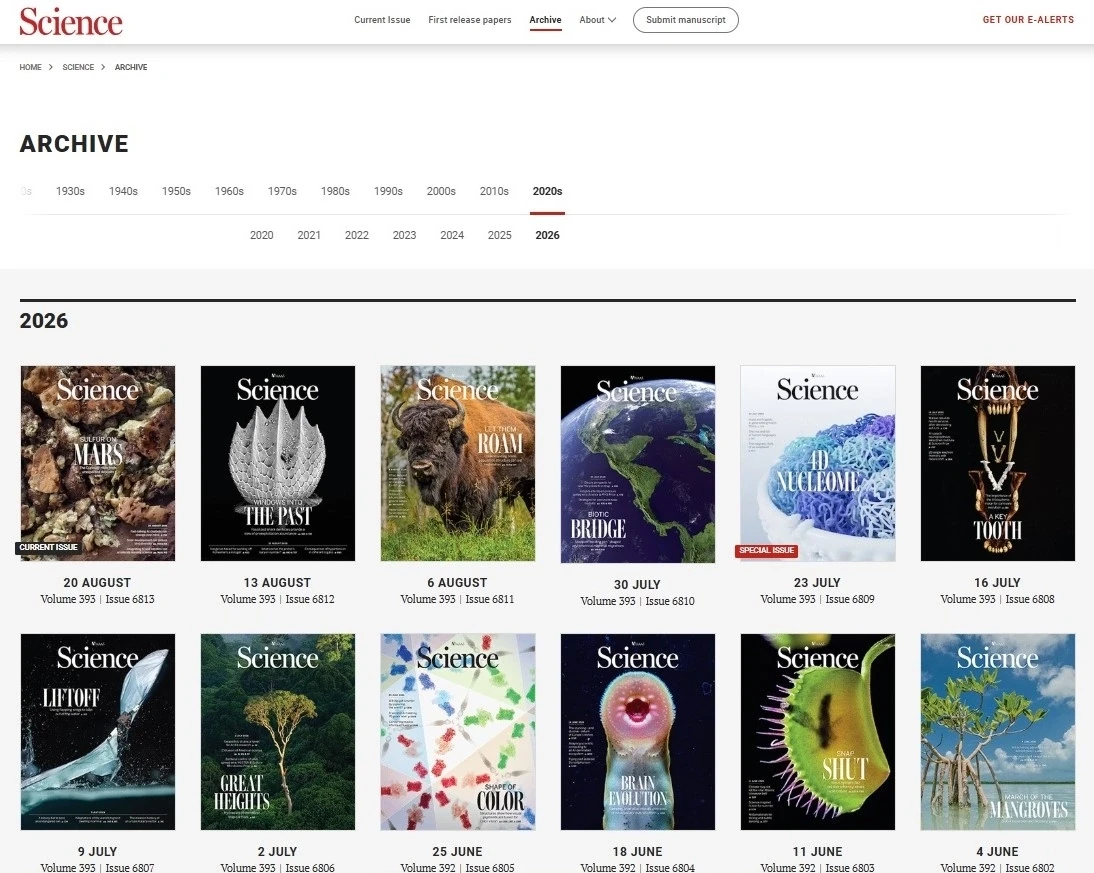This screenshot has height=873, width=1094.
Task: Choose year 2022
Action: coord(357,235)
